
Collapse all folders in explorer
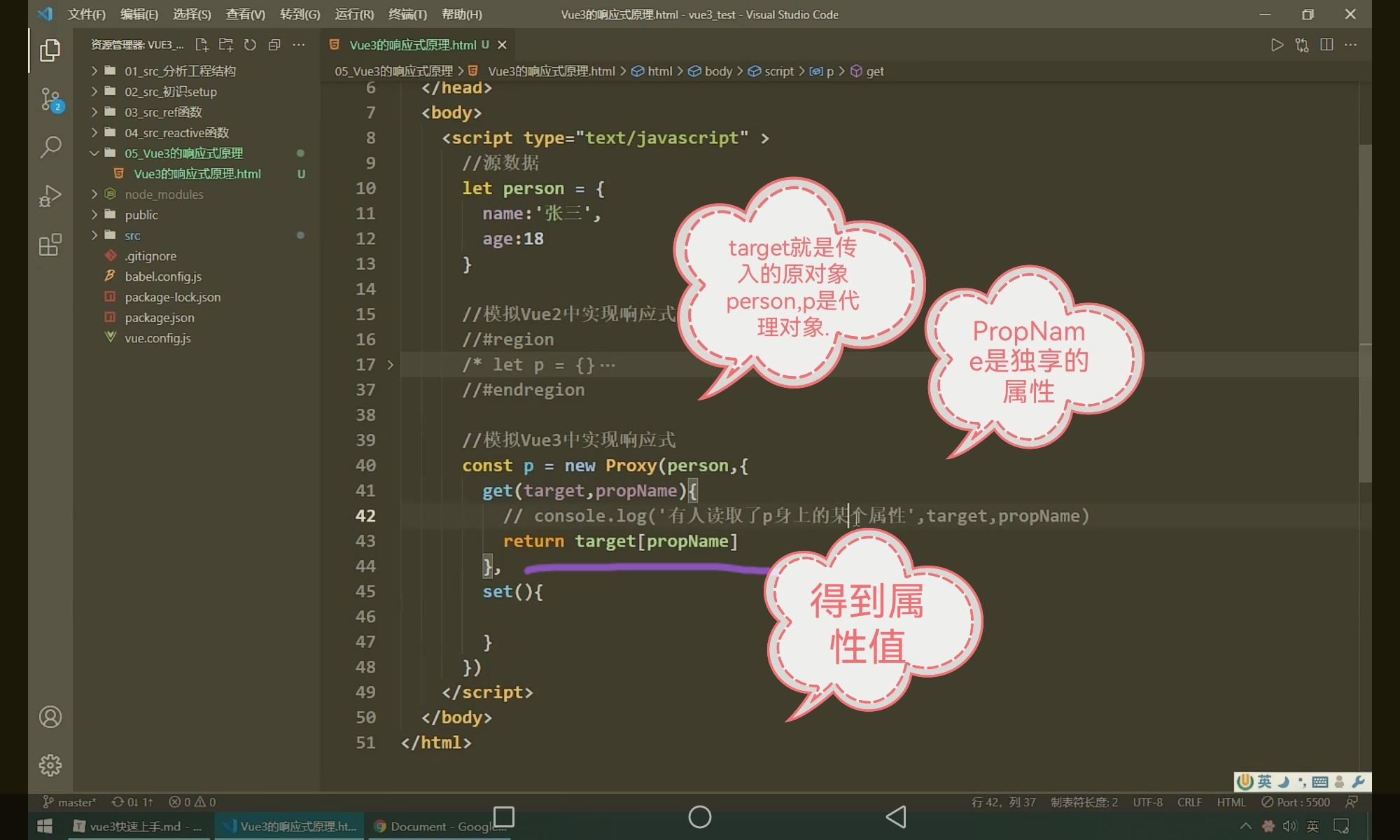[274, 45]
